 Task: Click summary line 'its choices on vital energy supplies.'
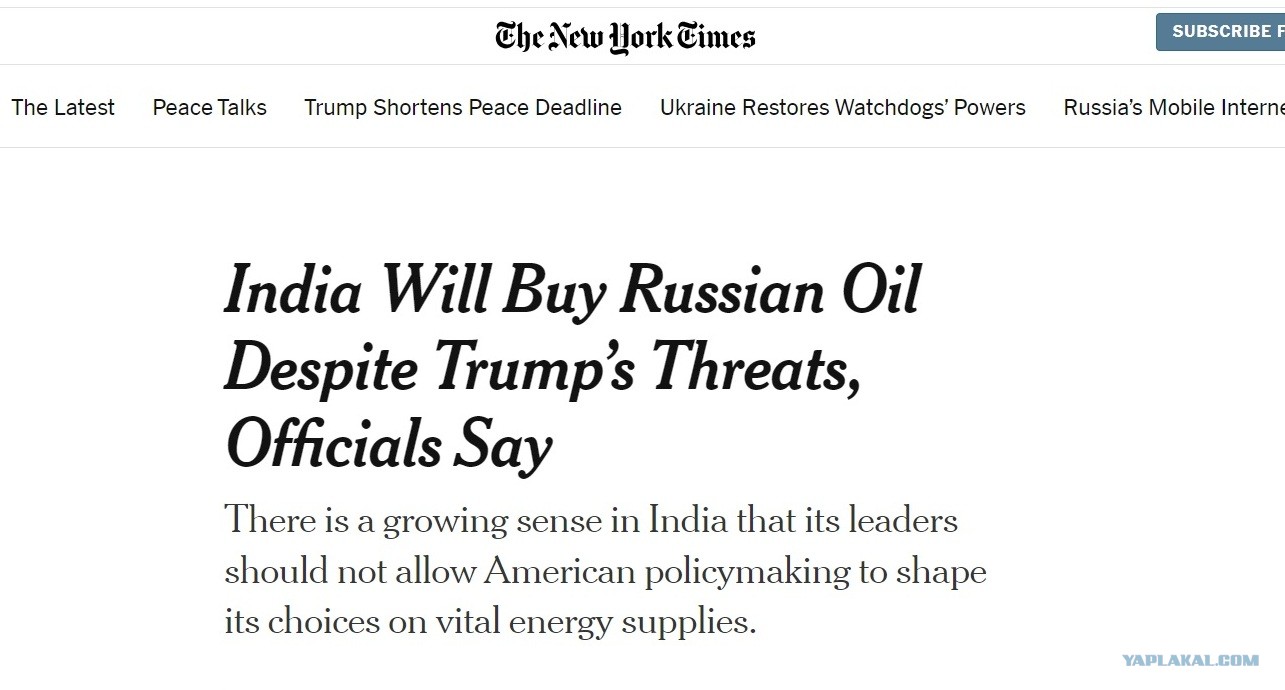[490, 623]
